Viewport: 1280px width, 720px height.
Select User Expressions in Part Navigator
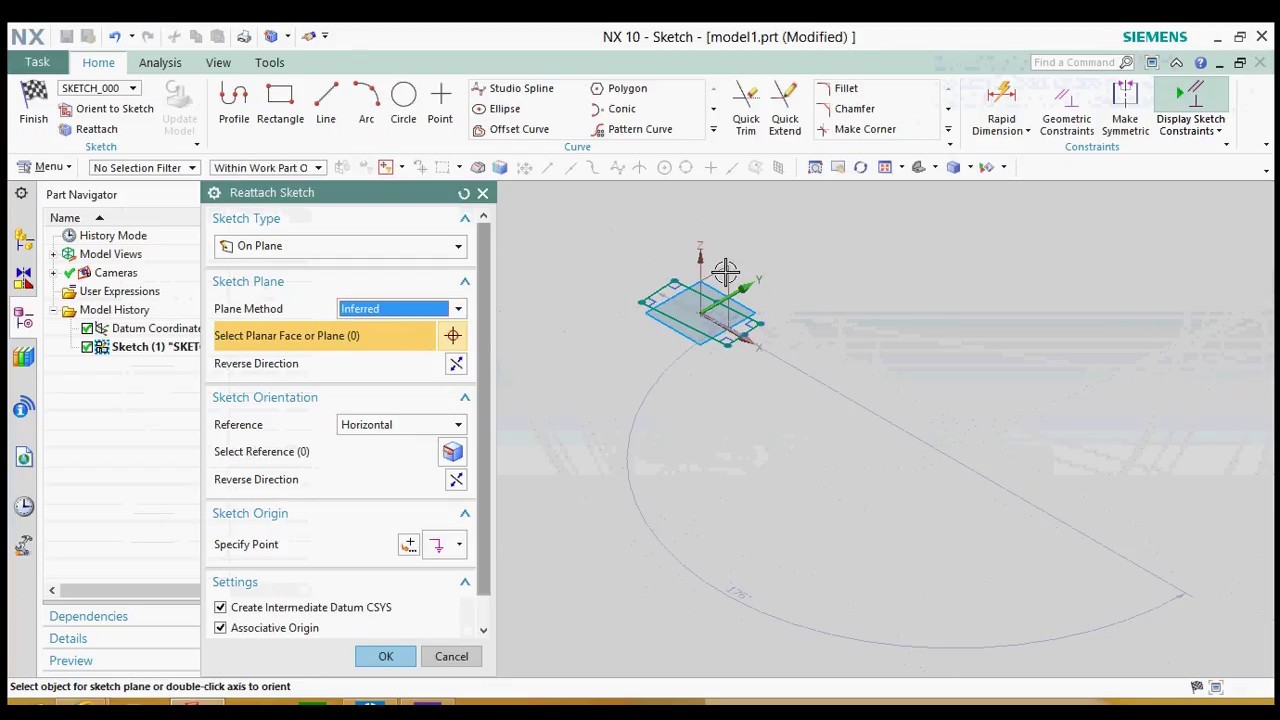point(119,292)
